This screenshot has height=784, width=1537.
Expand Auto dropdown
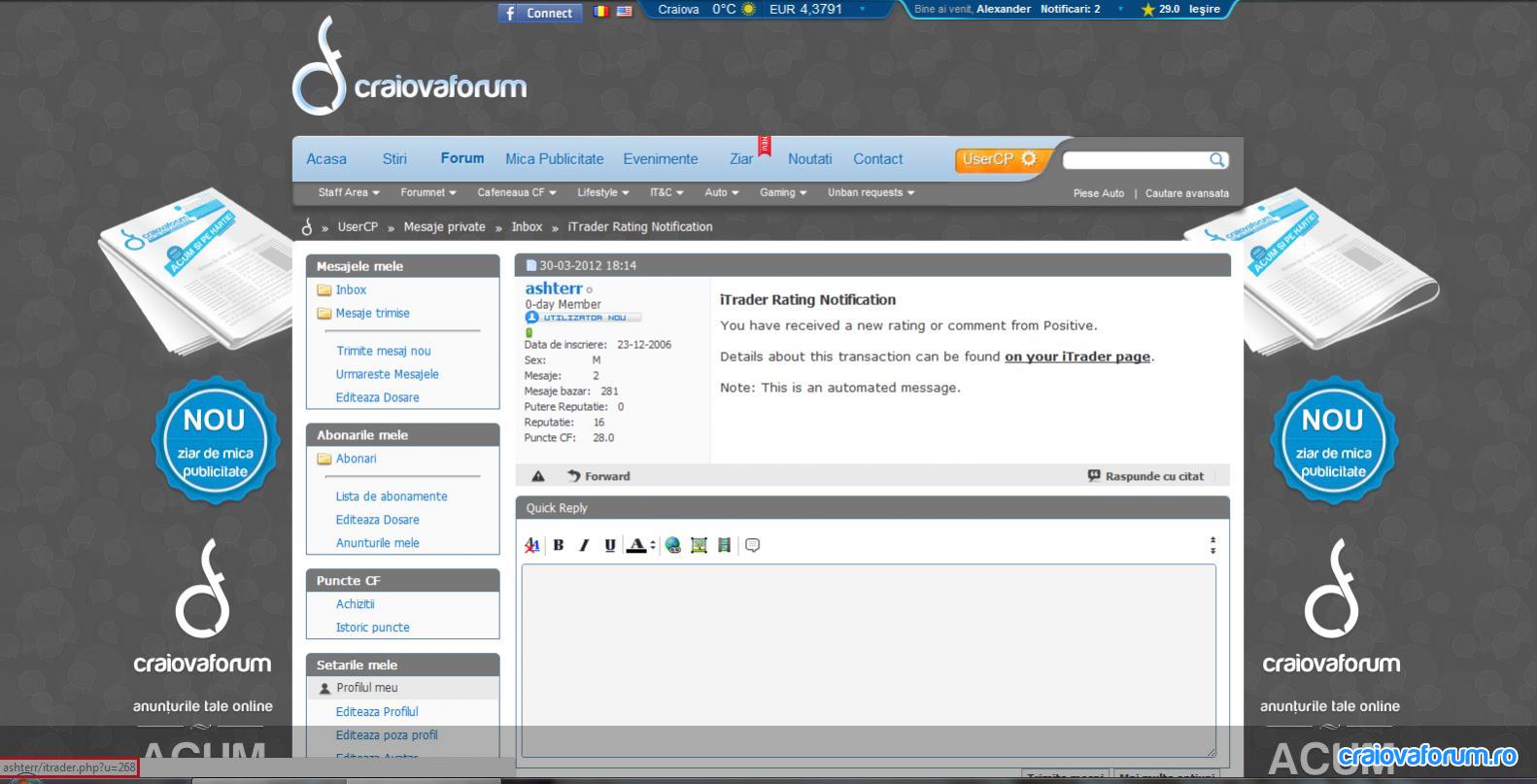pyautogui.click(x=722, y=192)
